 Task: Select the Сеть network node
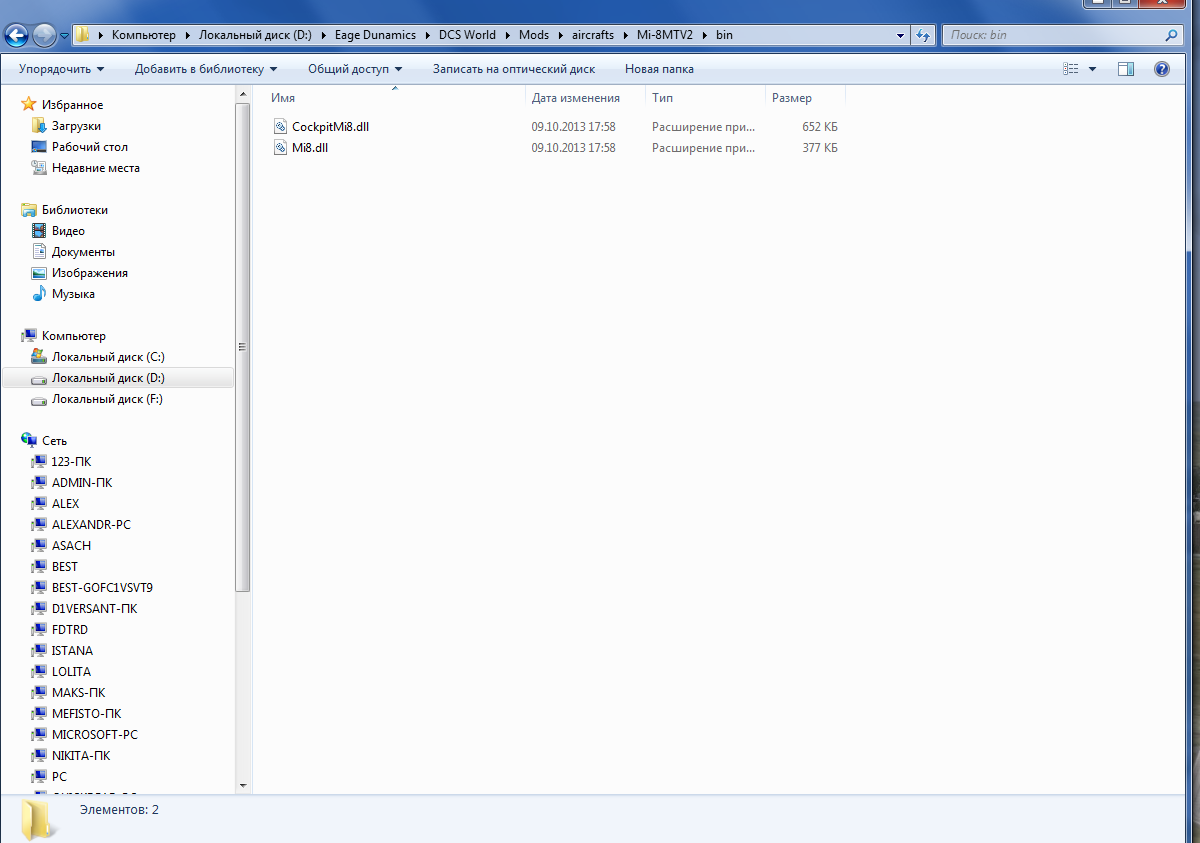(54, 441)
